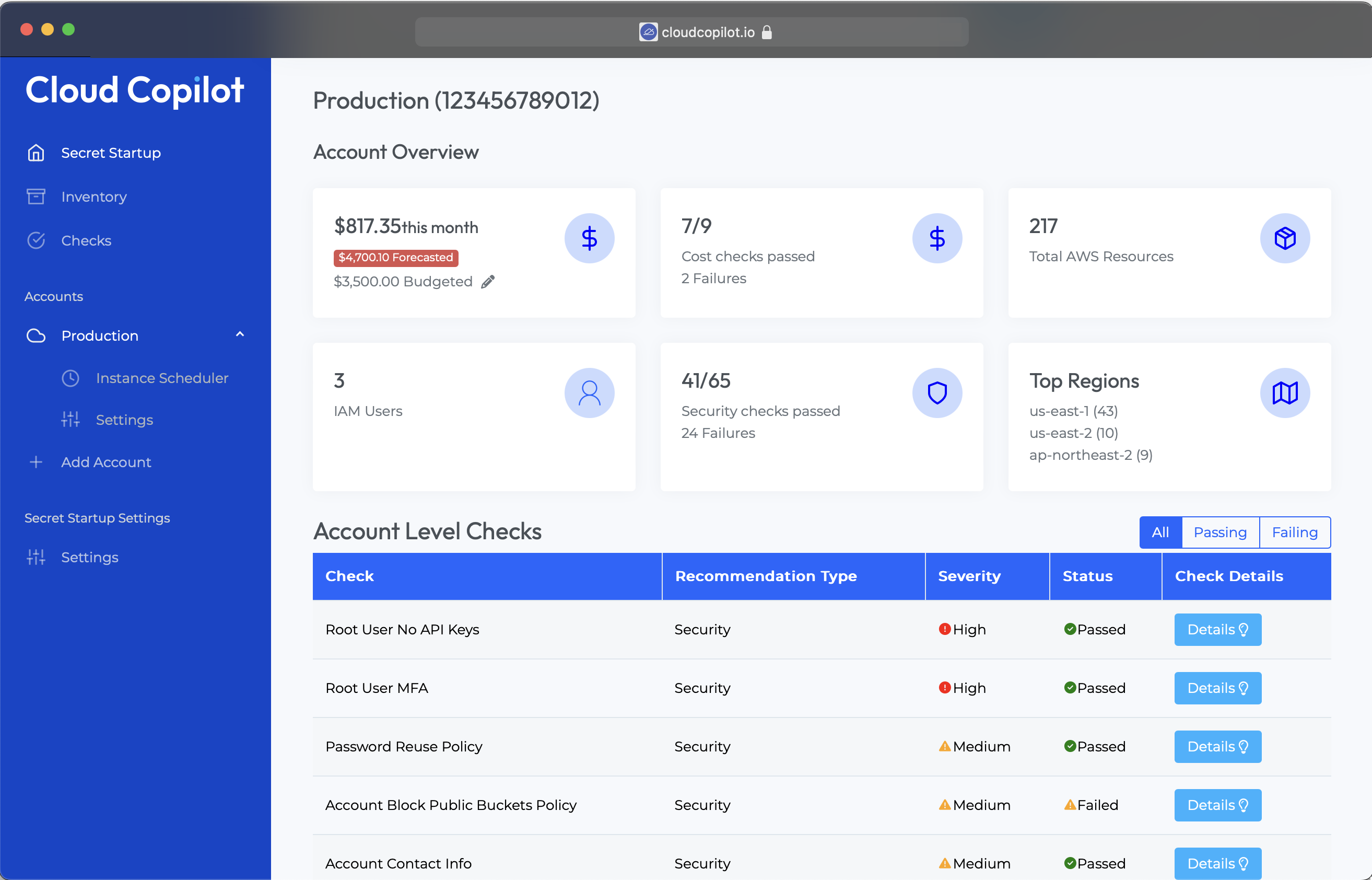Click the security shield check icon
This screenshot has width=1372, height=880.
[x=937, y=392]
